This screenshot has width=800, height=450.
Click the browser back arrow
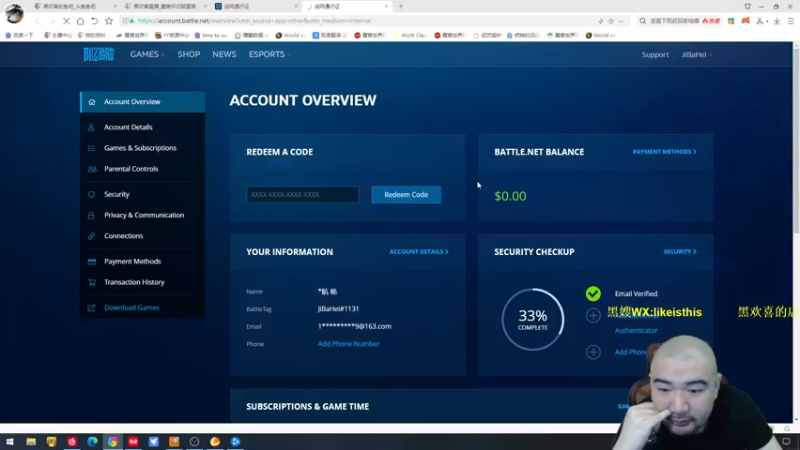[37, 21]
